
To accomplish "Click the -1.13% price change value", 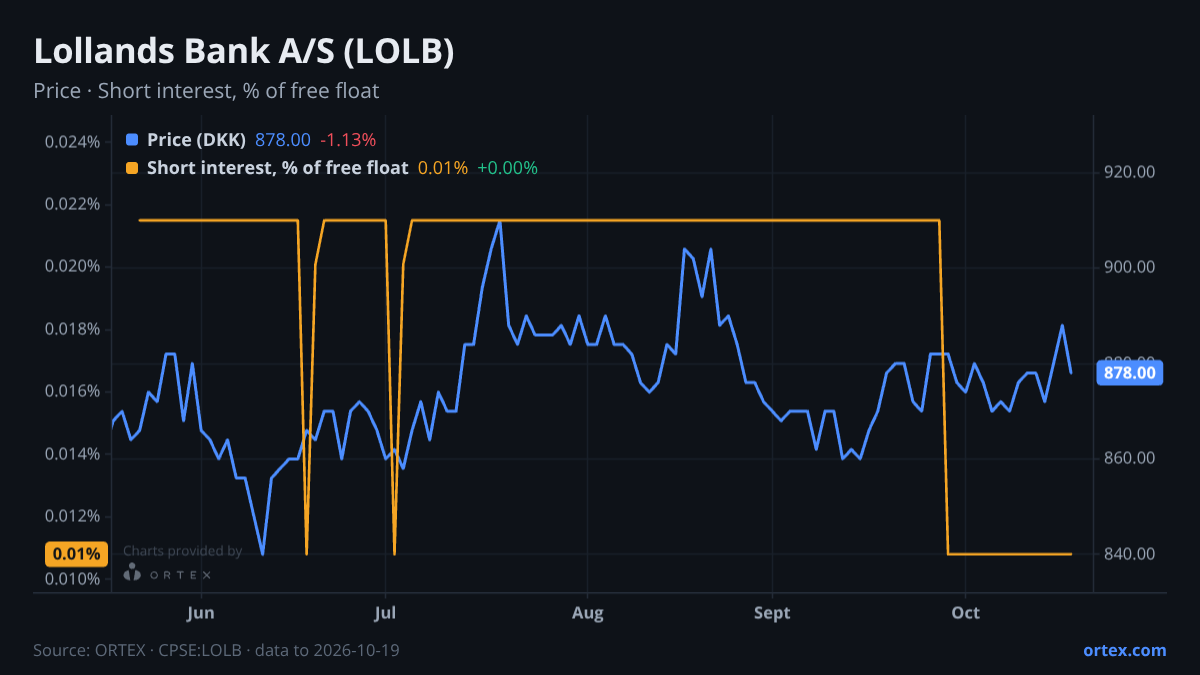I will 348,140.
